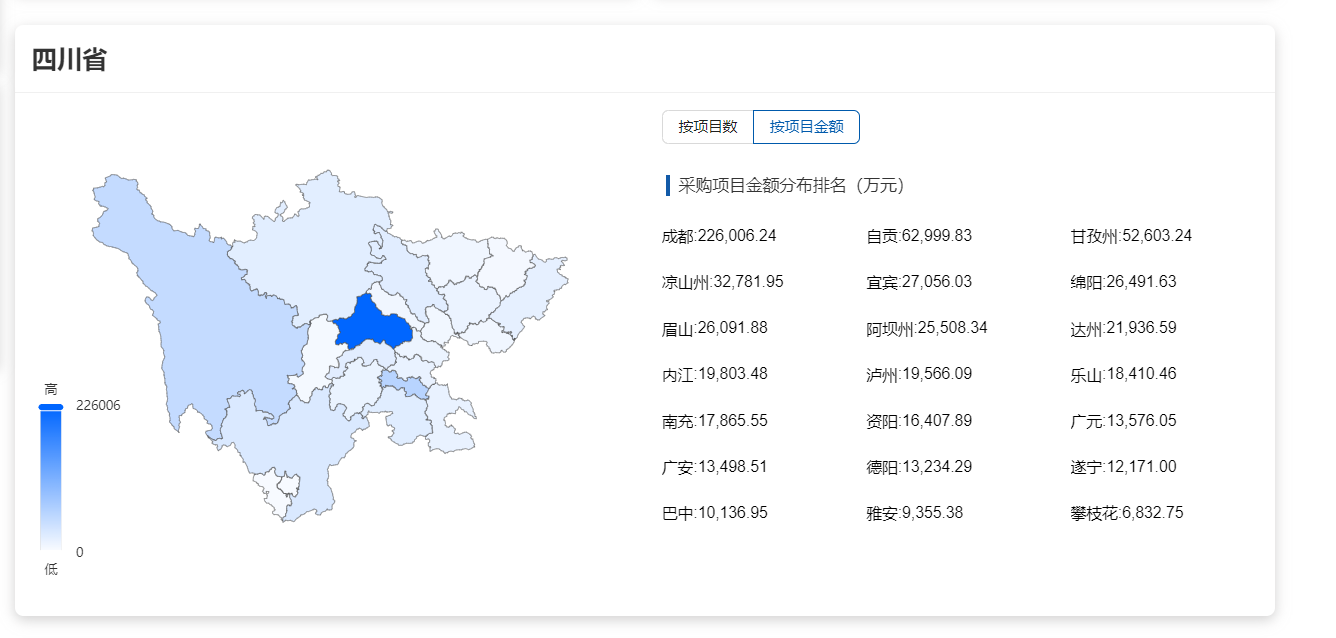Switch to the 按项目数 tab

tap(708, 127)
